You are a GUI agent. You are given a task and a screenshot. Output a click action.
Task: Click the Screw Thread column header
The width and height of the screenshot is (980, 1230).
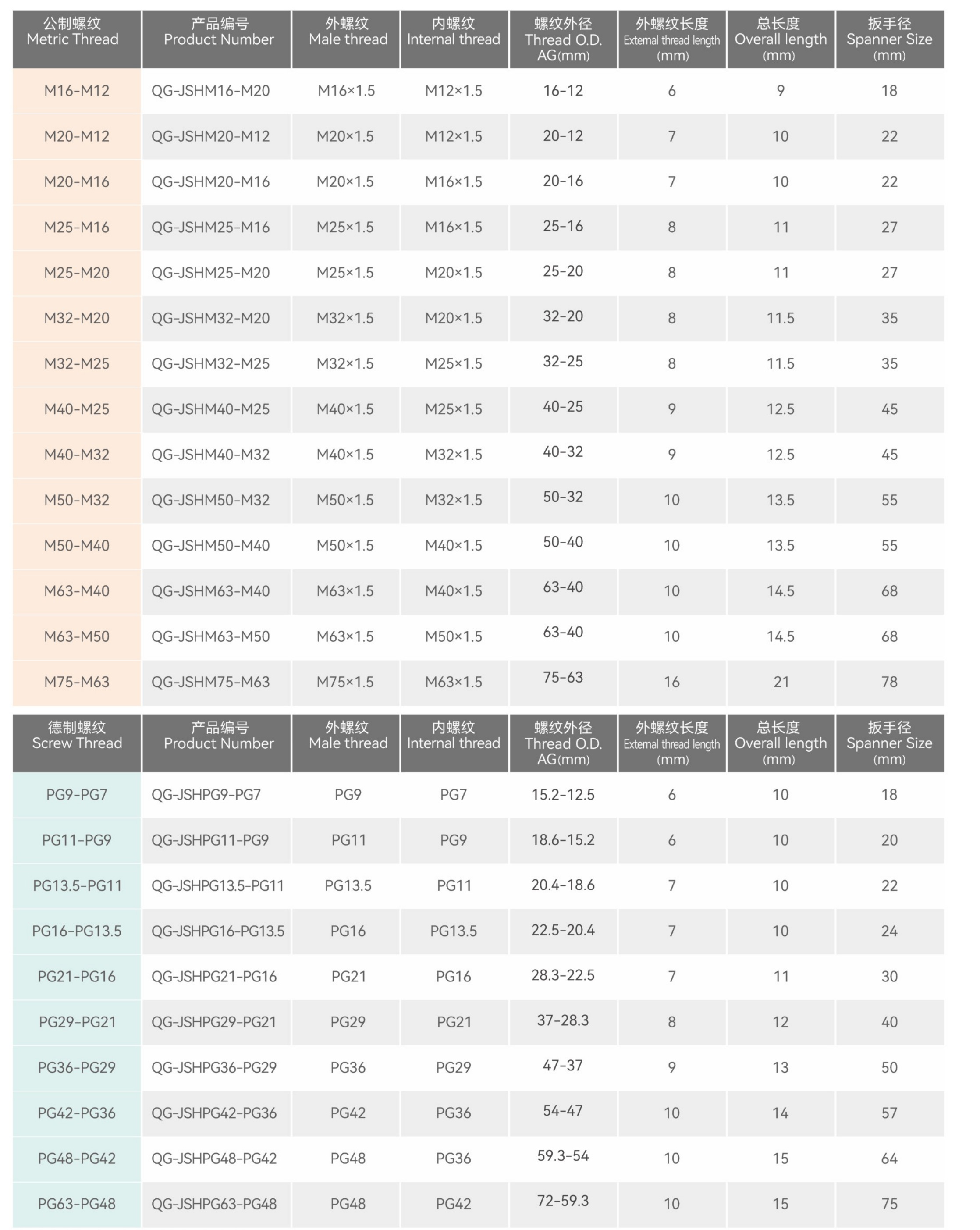pyautogui.click(x=76, y=743)
